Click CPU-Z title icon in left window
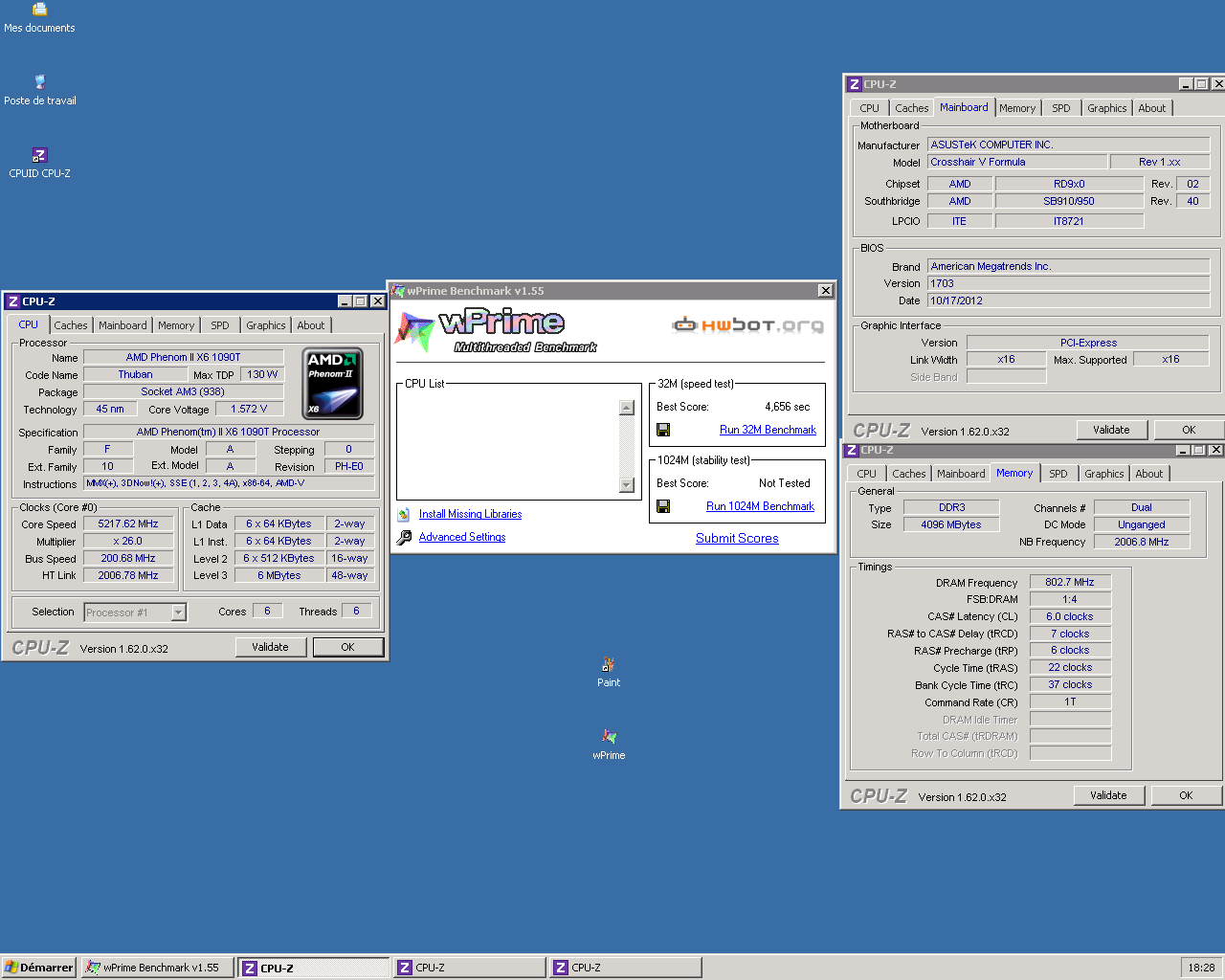 tap(13, 301)
